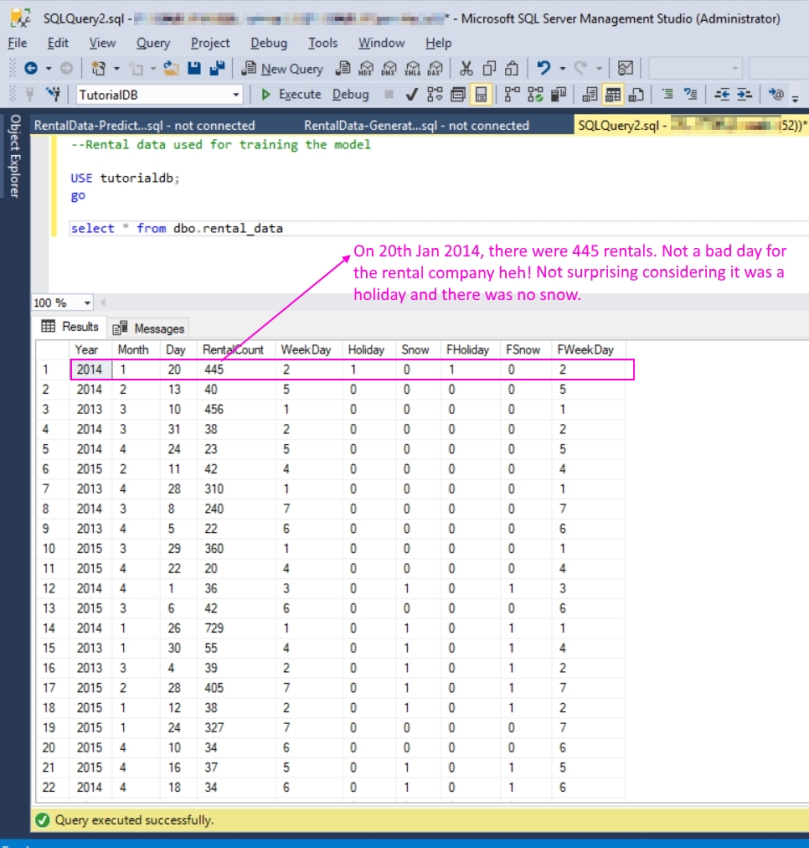Toggle Include Actual Execution Plan

click(x=511, y=94)
